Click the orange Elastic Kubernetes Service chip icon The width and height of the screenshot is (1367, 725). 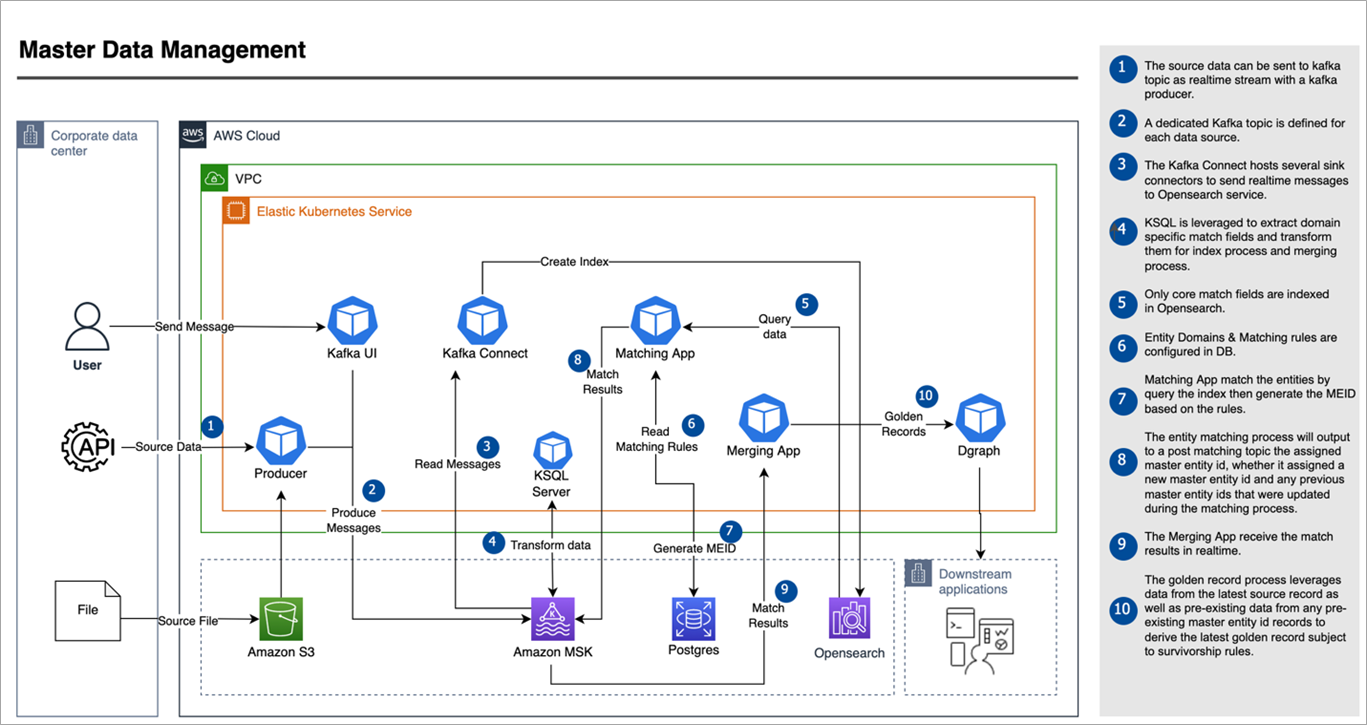coord(236,211)
